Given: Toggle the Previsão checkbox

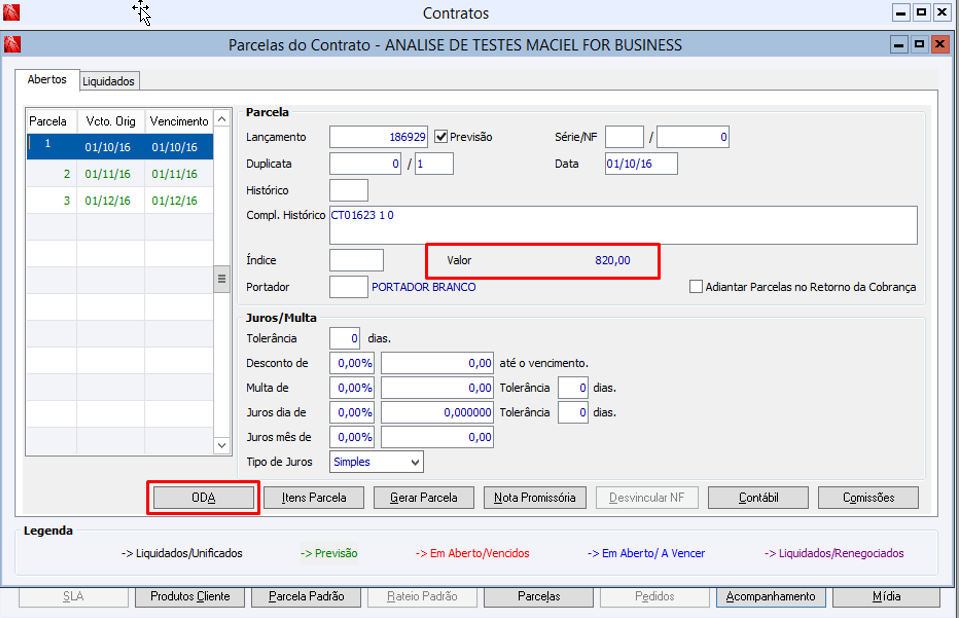Looking at the screenshot, I should tap(441, 136).
